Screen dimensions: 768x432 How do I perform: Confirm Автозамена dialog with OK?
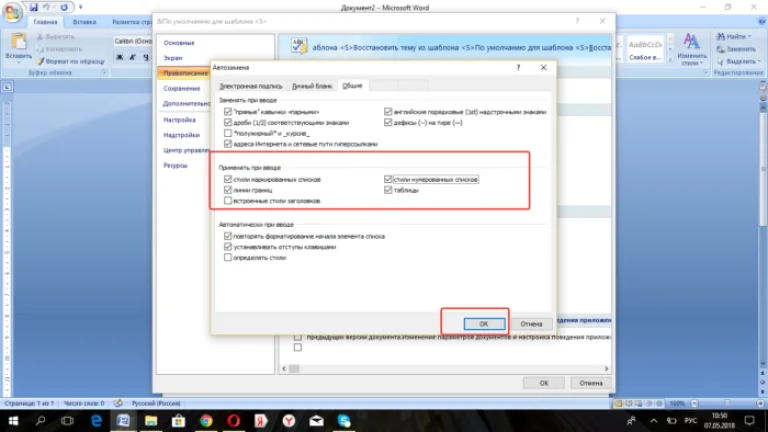point(484,324)
